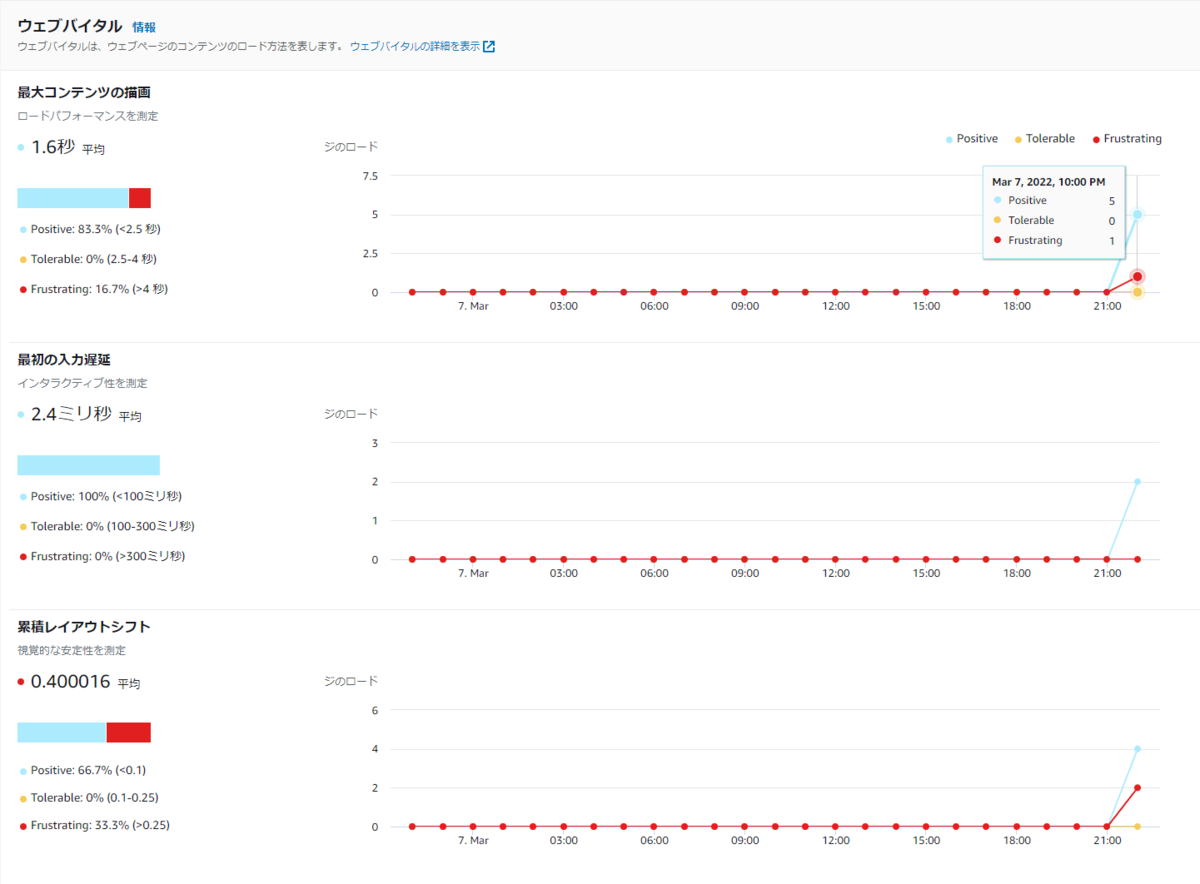The height and width of the screenshot is (884, 1200).
Task: Click the 情報 info link
Action: (x=144, y=27)
